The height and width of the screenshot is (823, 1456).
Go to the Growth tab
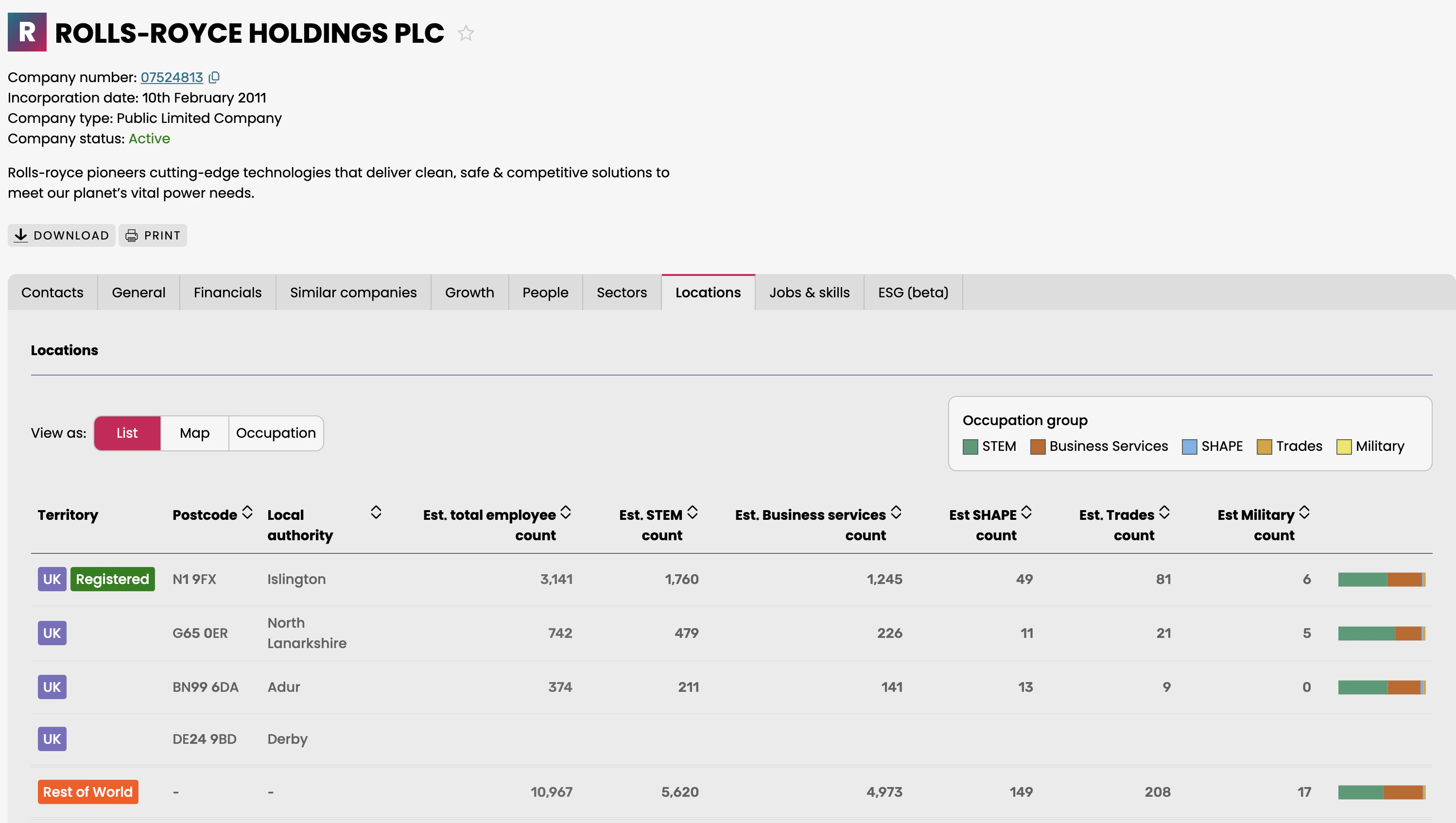[469, 292]
